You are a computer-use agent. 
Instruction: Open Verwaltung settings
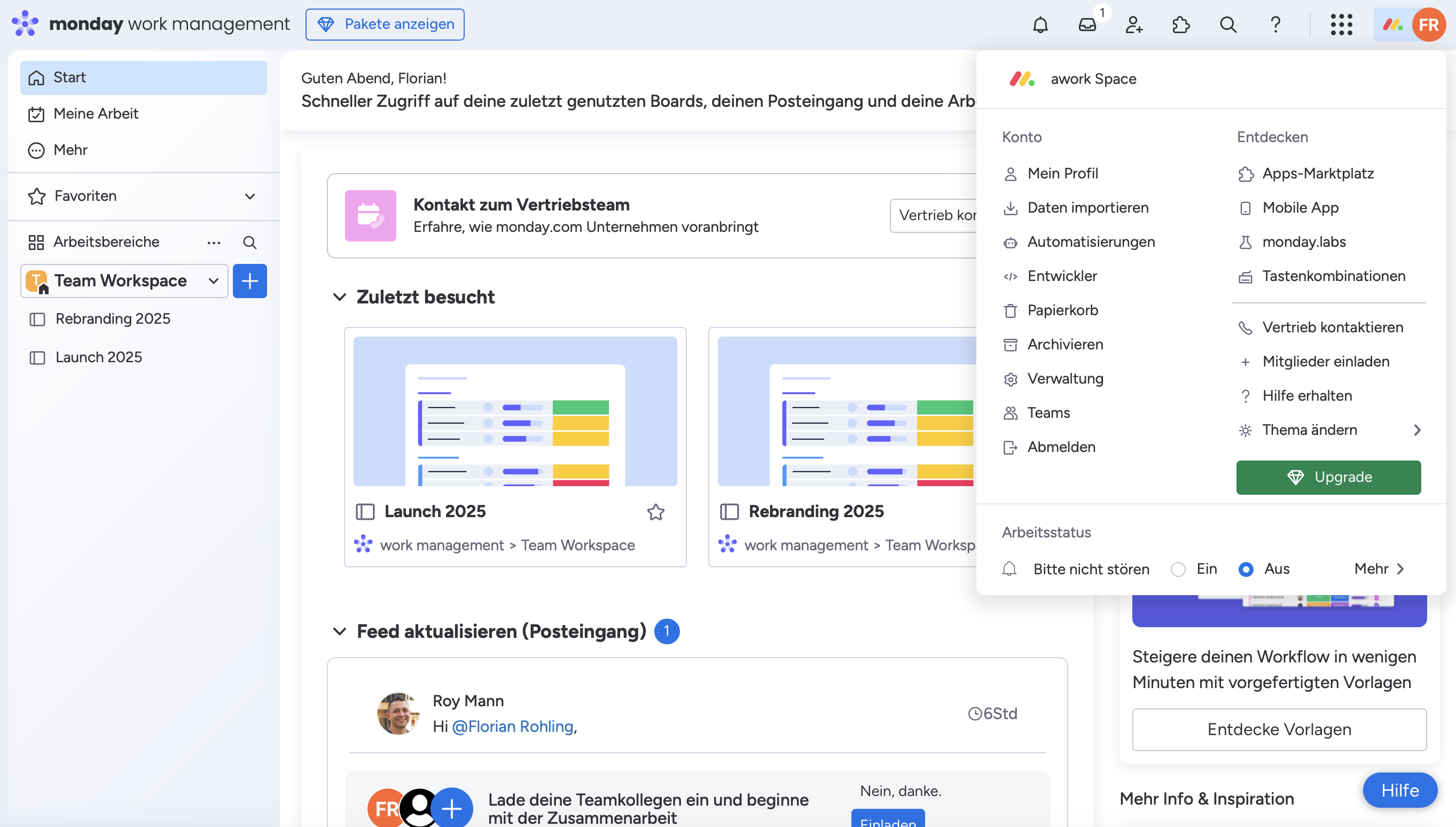click(1053, 379)
